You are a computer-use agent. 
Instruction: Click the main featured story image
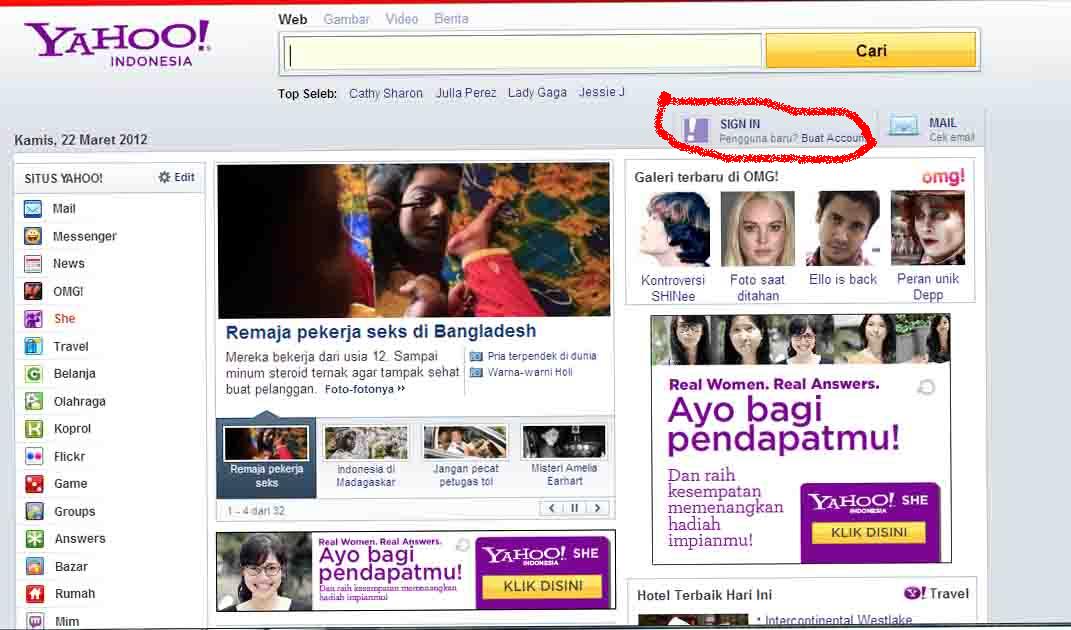click(414, 240)
